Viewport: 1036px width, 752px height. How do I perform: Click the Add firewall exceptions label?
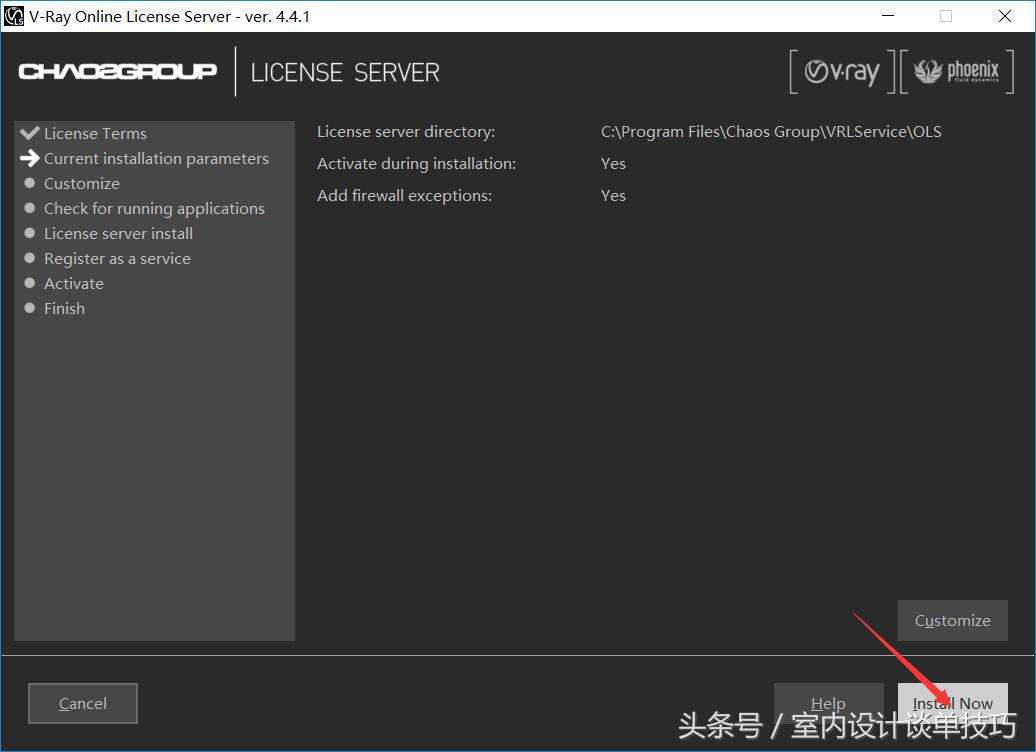click(x=404, y=196)
